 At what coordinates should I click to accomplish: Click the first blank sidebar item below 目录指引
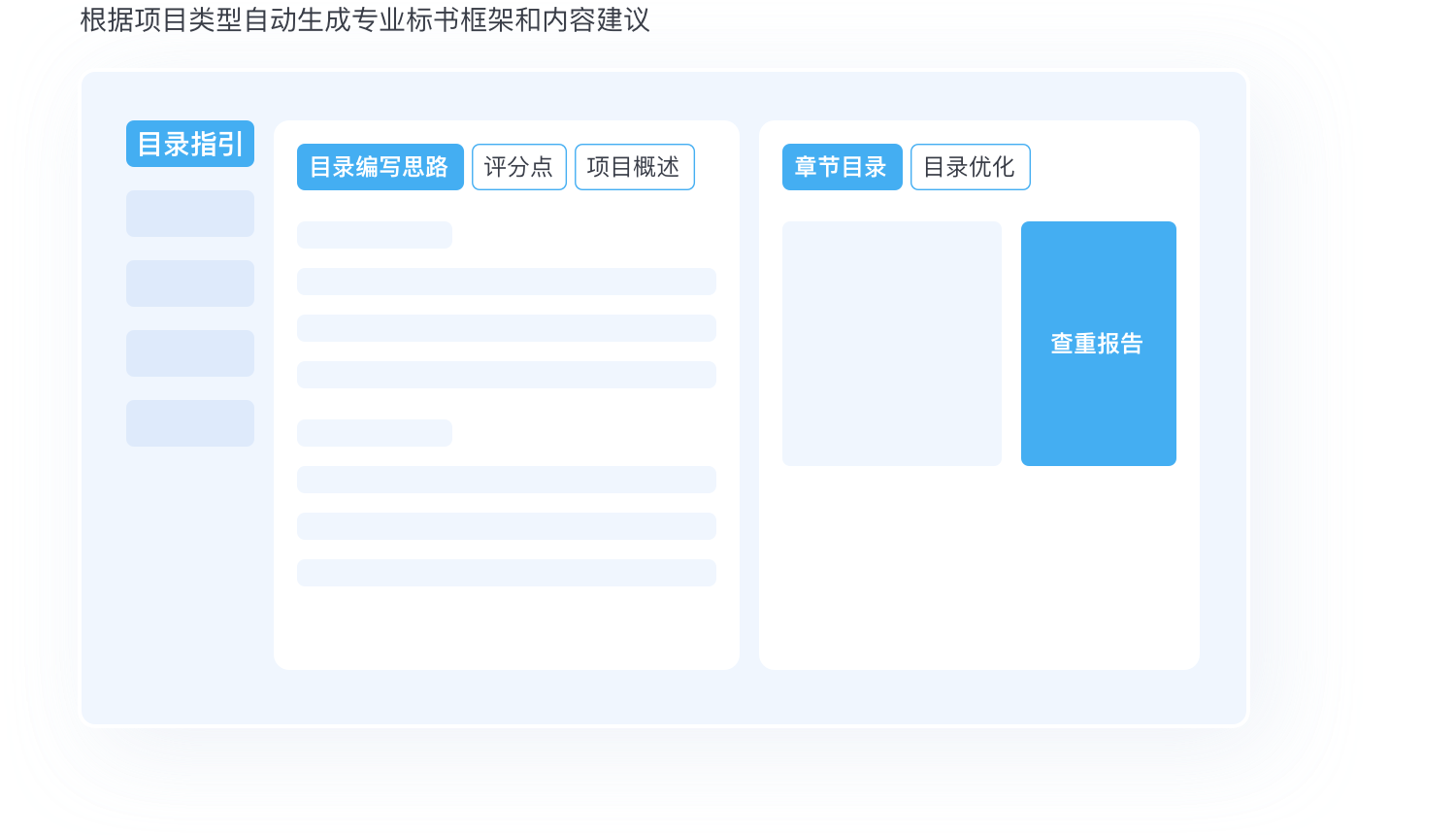(190, 214)
